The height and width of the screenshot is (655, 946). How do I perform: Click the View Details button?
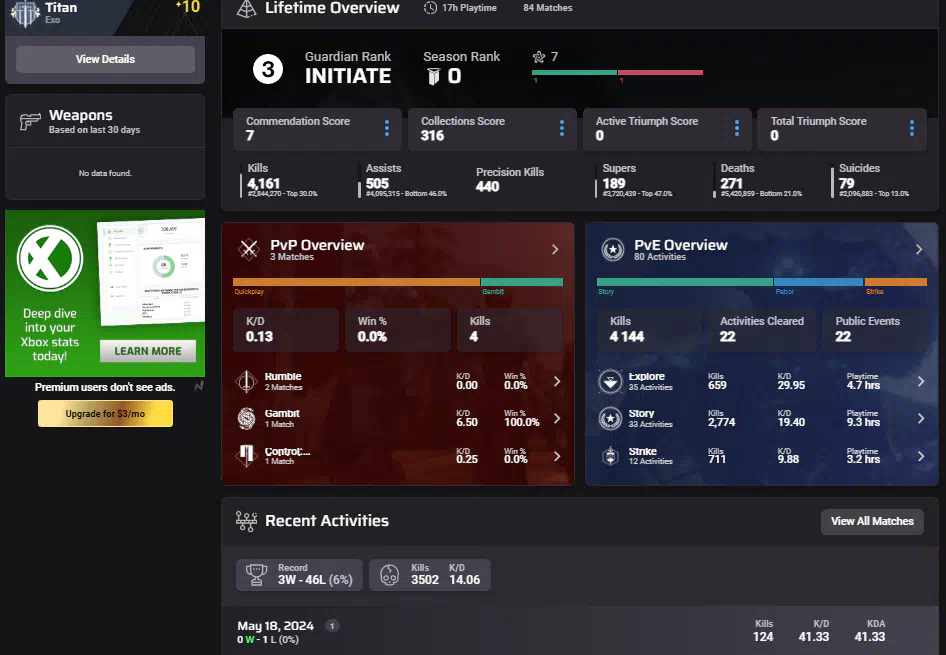pos(105,59)
